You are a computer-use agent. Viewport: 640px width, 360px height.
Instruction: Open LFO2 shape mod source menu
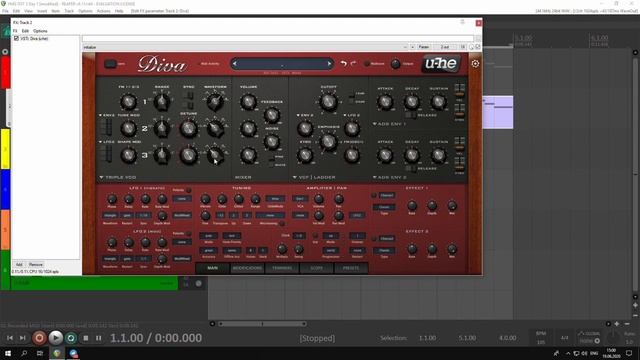pos(107,142)
